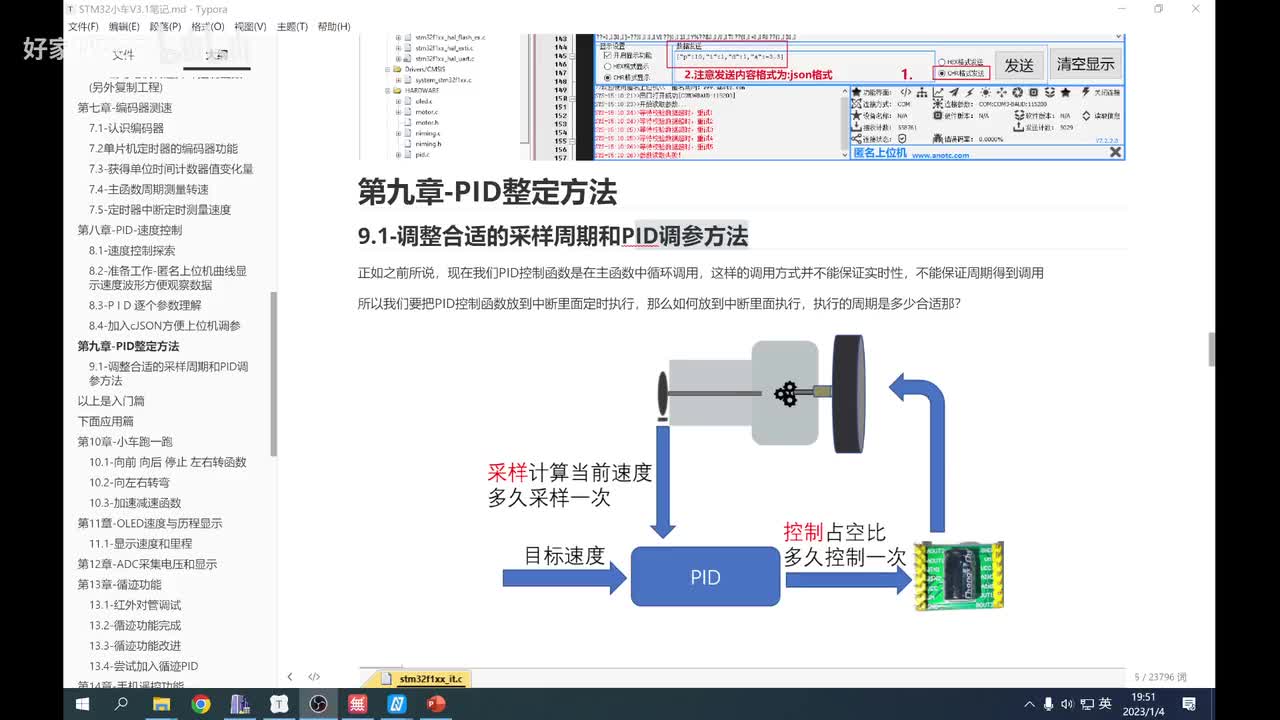1280x720 pixels.
Task: Click the embedded serial tool screenshot image
Action: (x=742, y=97)
